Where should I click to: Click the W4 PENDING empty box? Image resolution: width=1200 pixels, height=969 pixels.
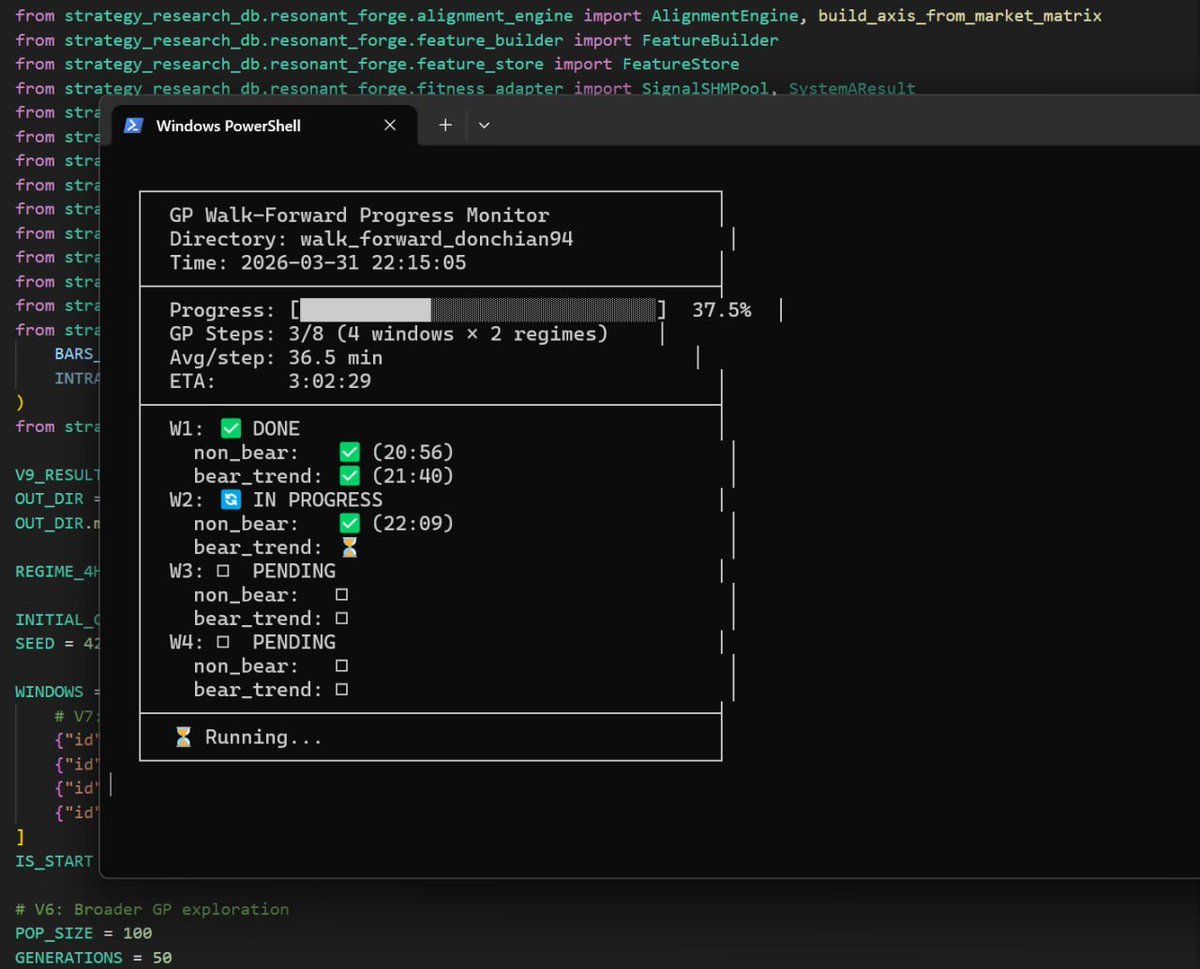[223, 642]
